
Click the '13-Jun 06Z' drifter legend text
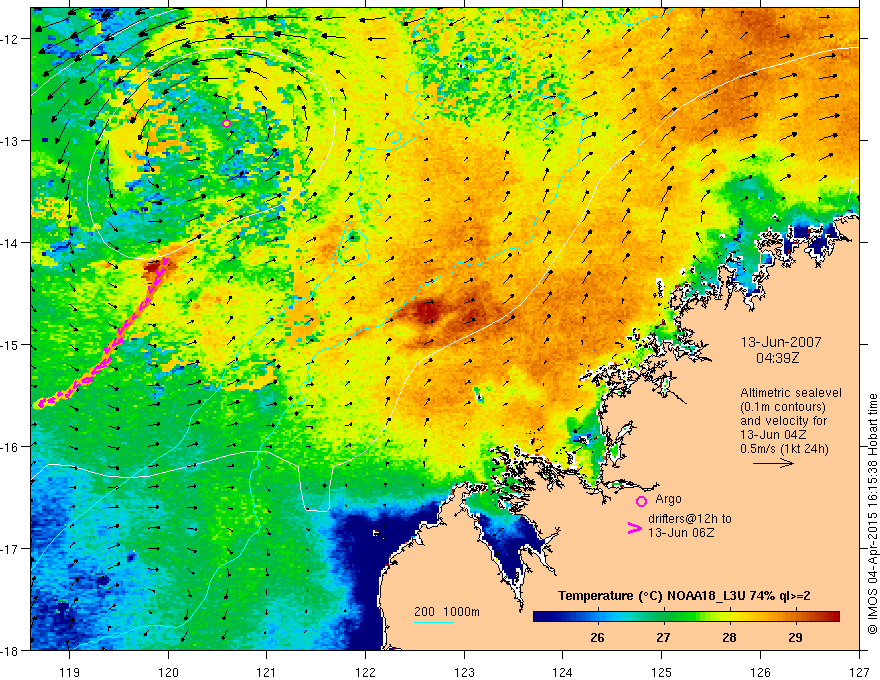coord(681,533)
